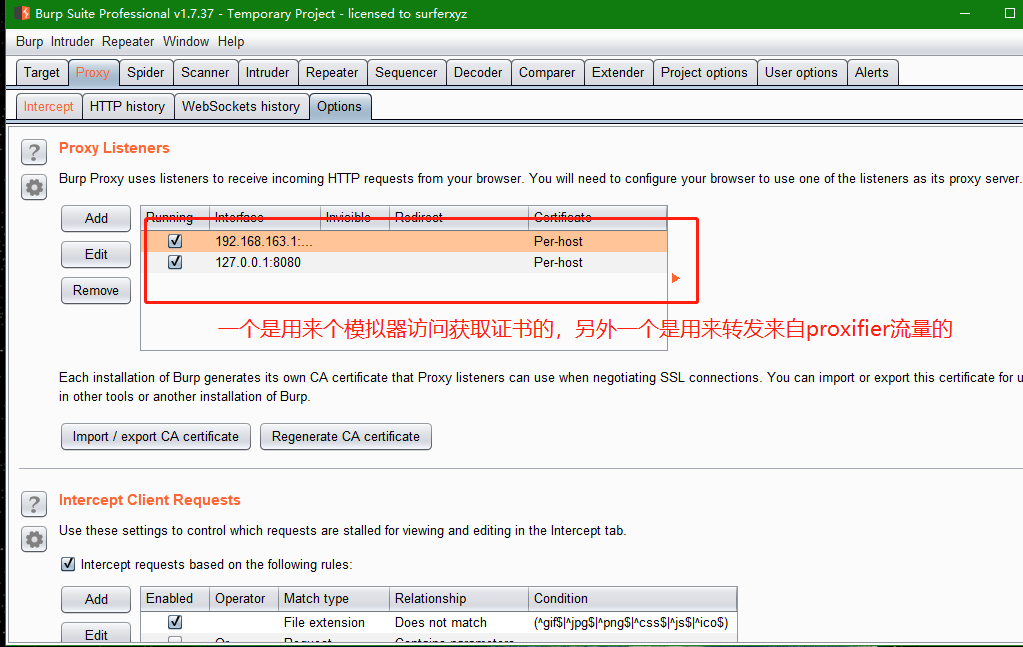Select the 192.168.163.1 listener interface cell

pyautogui.click(x=264, y=241)
